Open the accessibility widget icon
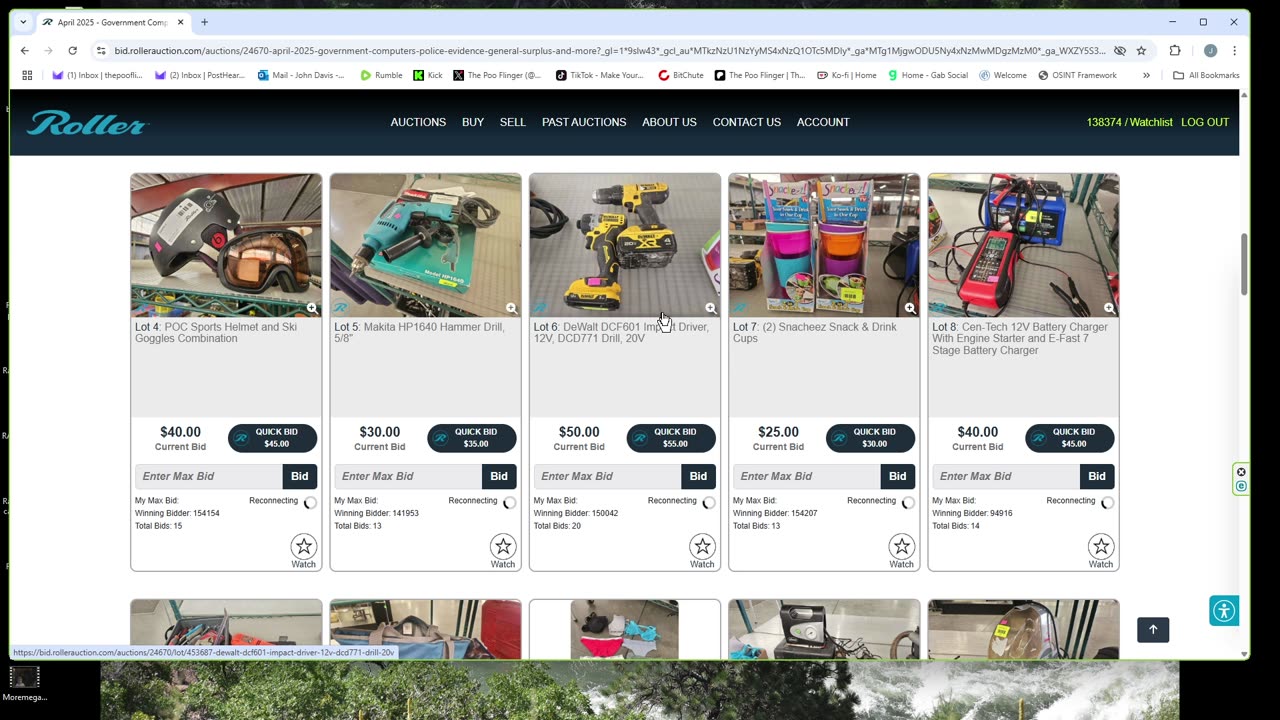 pyautogui.click(x=1224, y=611)
